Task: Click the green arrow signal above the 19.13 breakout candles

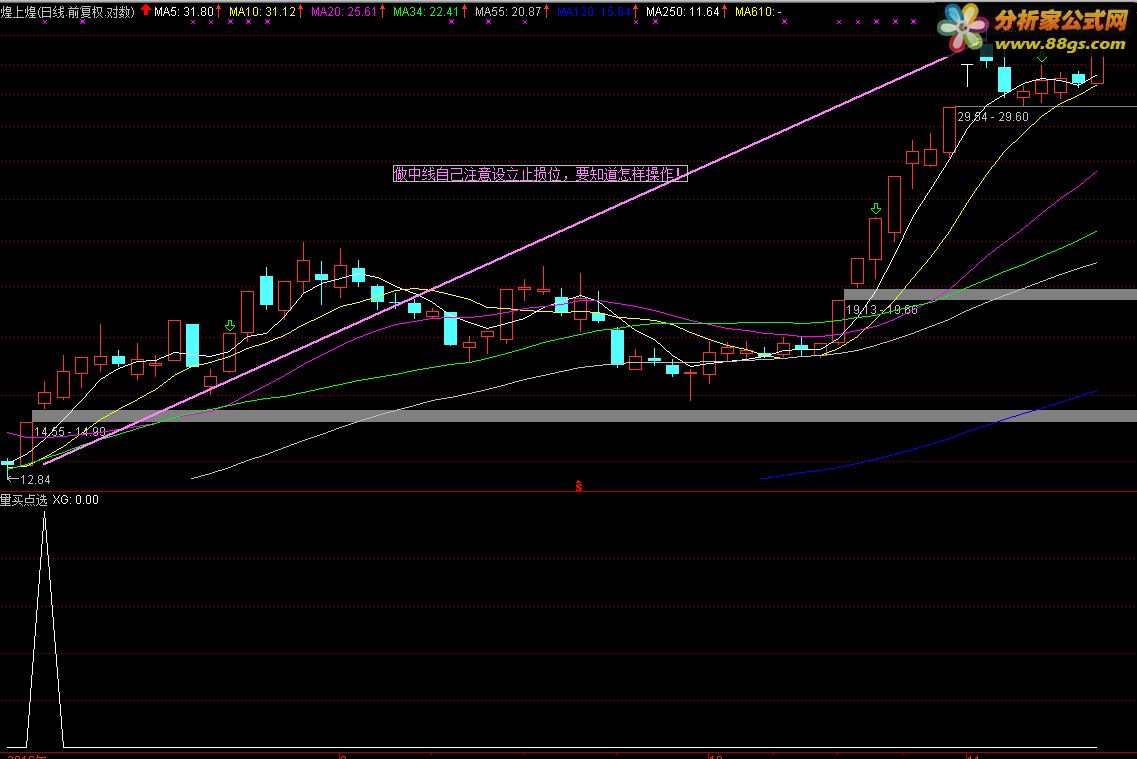Action: (x=876, y=209)
